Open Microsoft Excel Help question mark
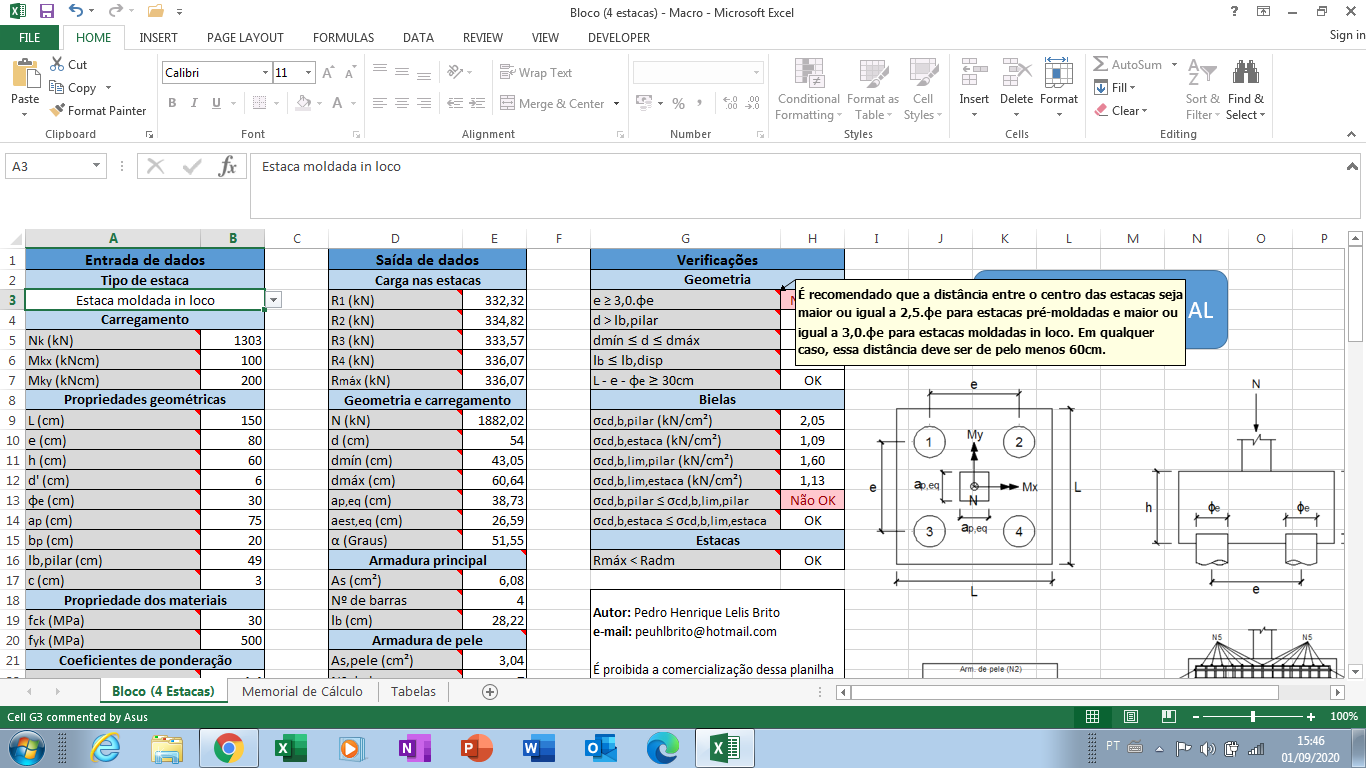 [x=1233, y=11]
